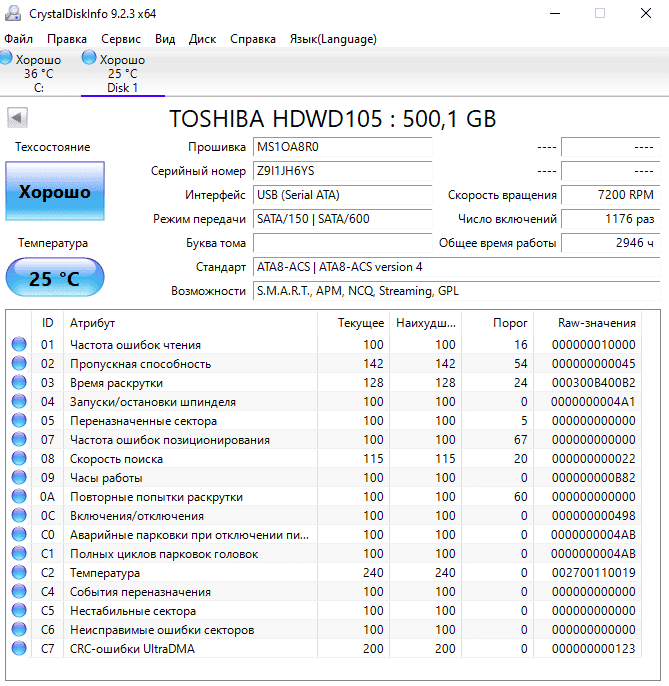The height and width of the screenshot is (686, 669).
Task: Click status orb for Переназначенные сектора row
Action: click(19, 421)
